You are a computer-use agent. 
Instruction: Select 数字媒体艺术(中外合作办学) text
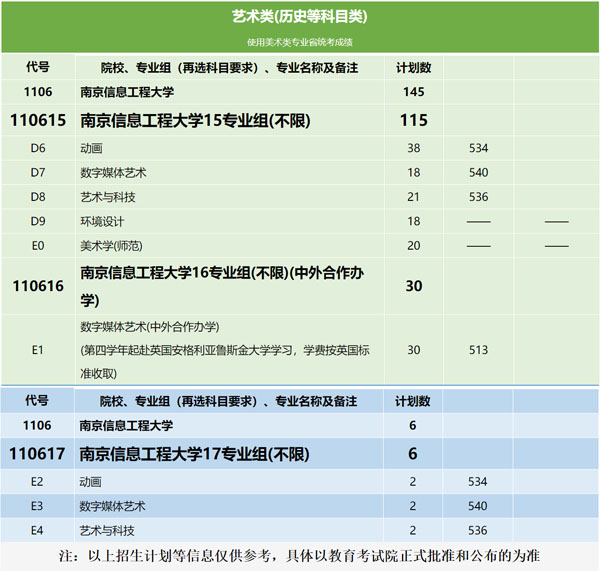click(x=150, y=327)
